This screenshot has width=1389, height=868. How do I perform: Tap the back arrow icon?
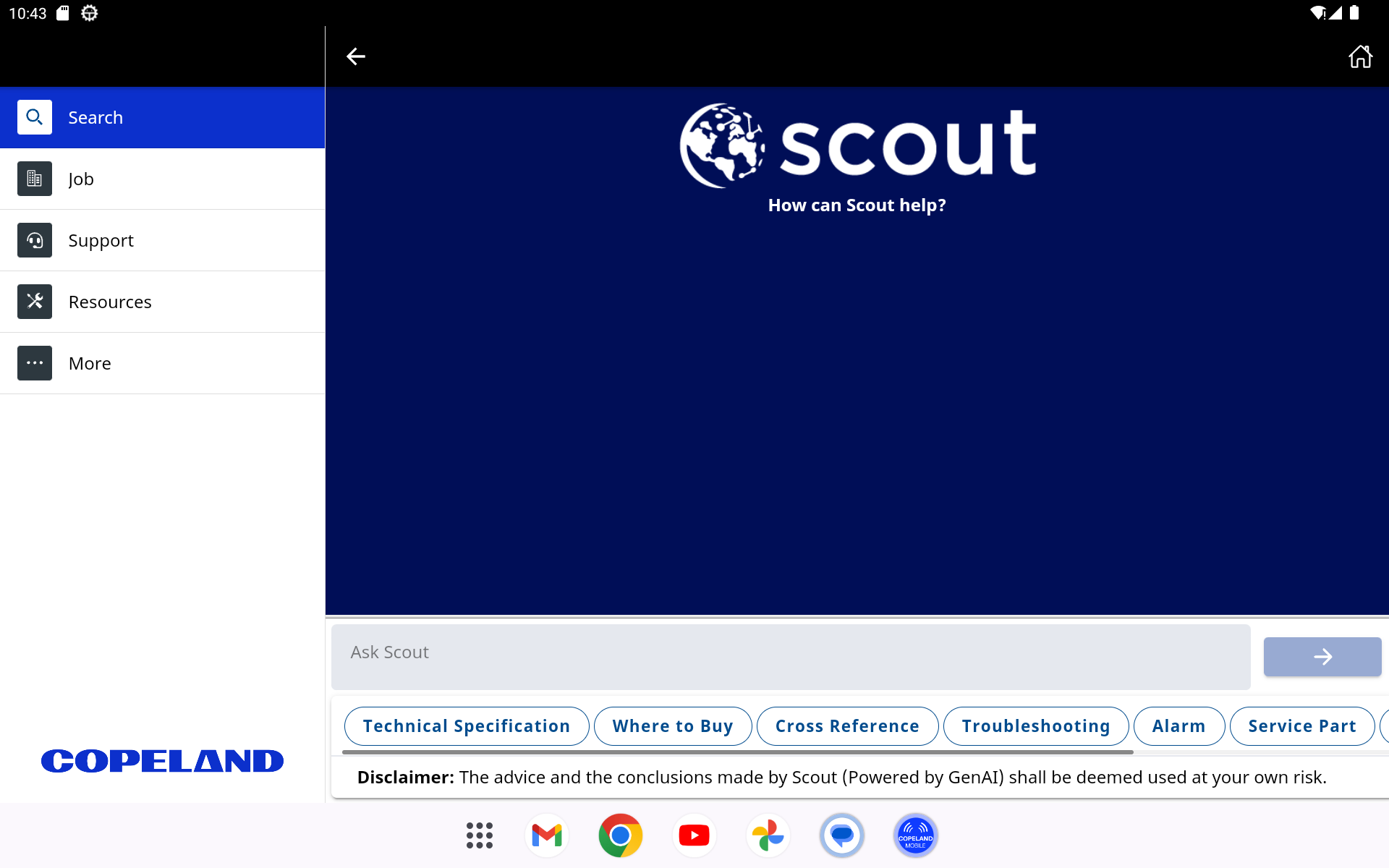point(355,56)
